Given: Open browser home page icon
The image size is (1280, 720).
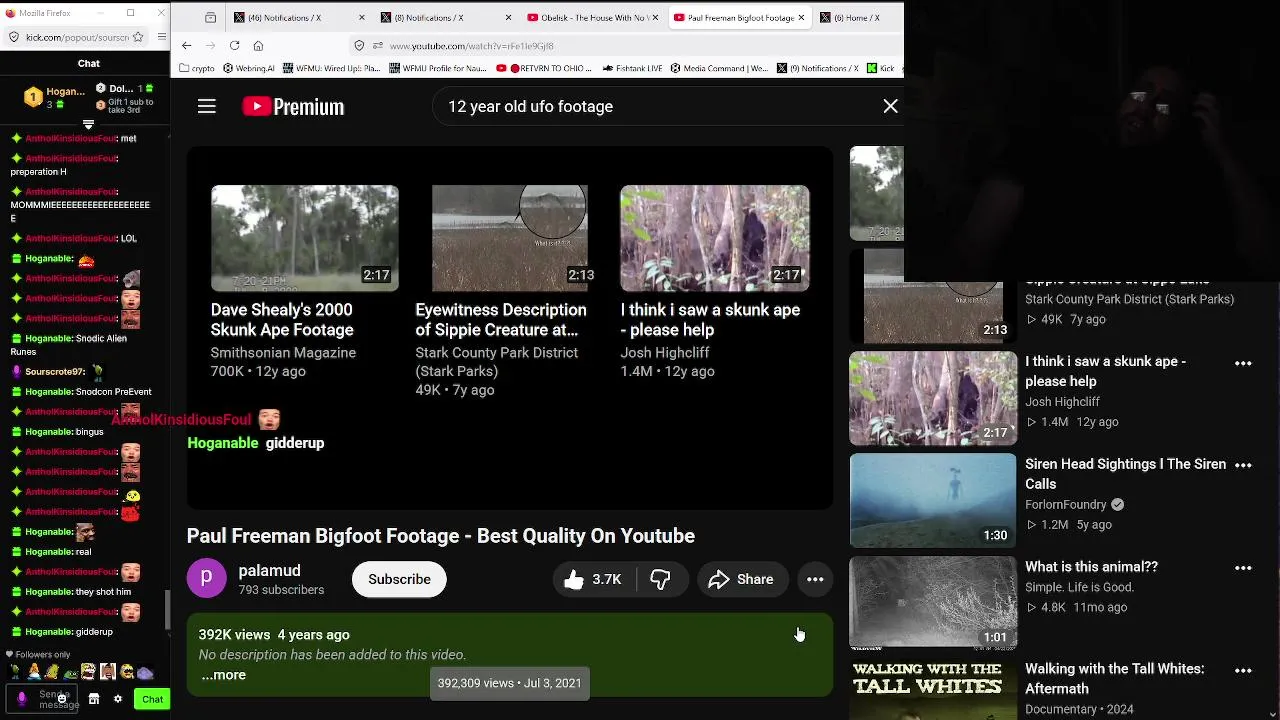Looking at the screenshot, I should point(258,45).
